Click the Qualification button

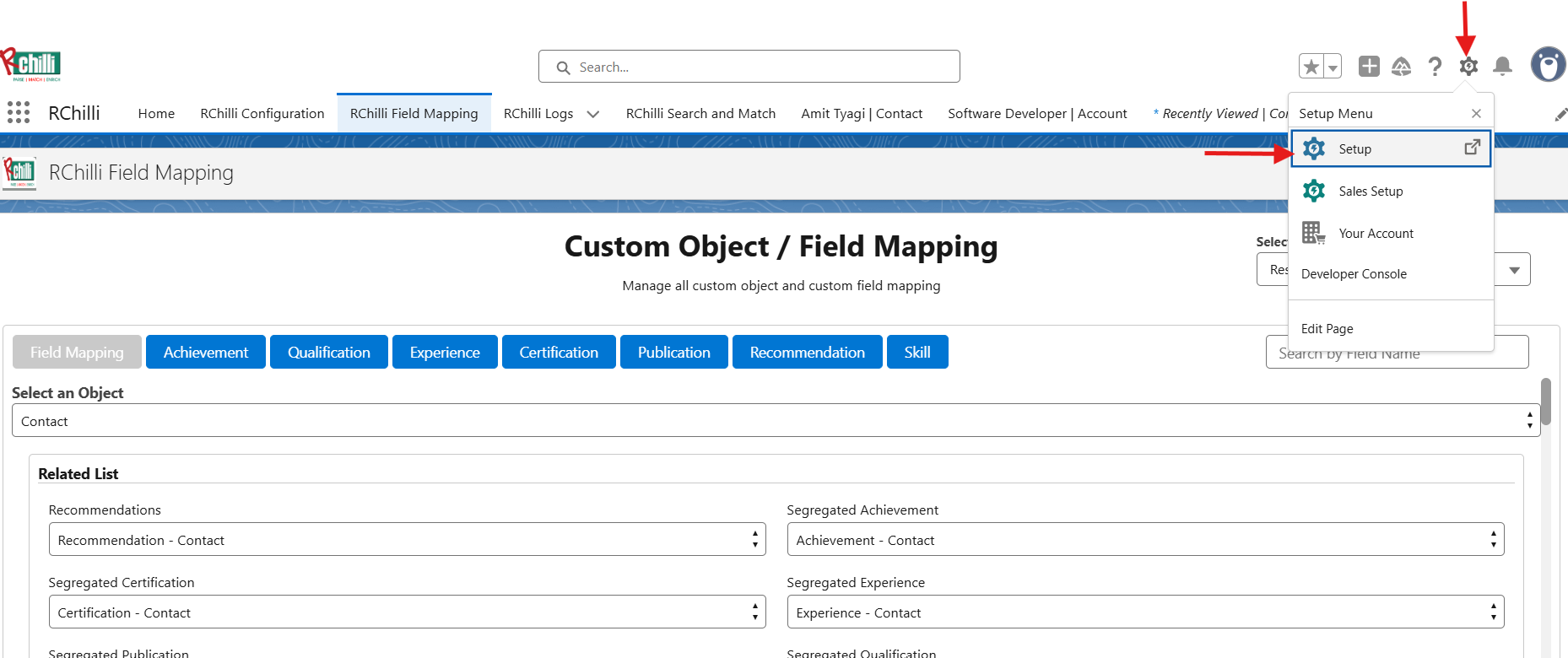click(x=329, y=352)
